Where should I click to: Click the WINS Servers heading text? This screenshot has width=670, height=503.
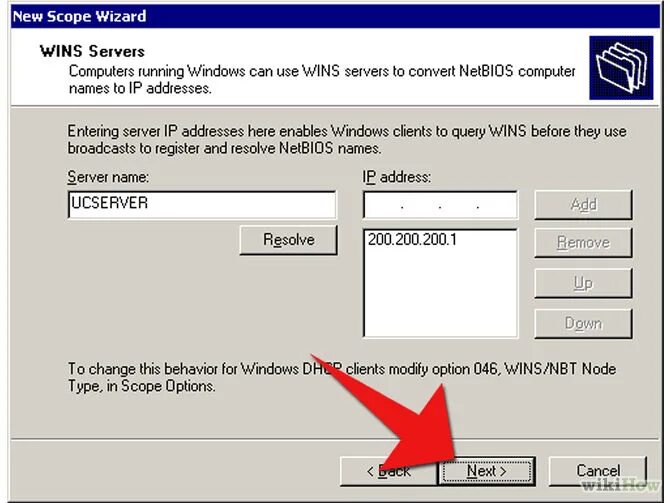(x=92, y=51)
